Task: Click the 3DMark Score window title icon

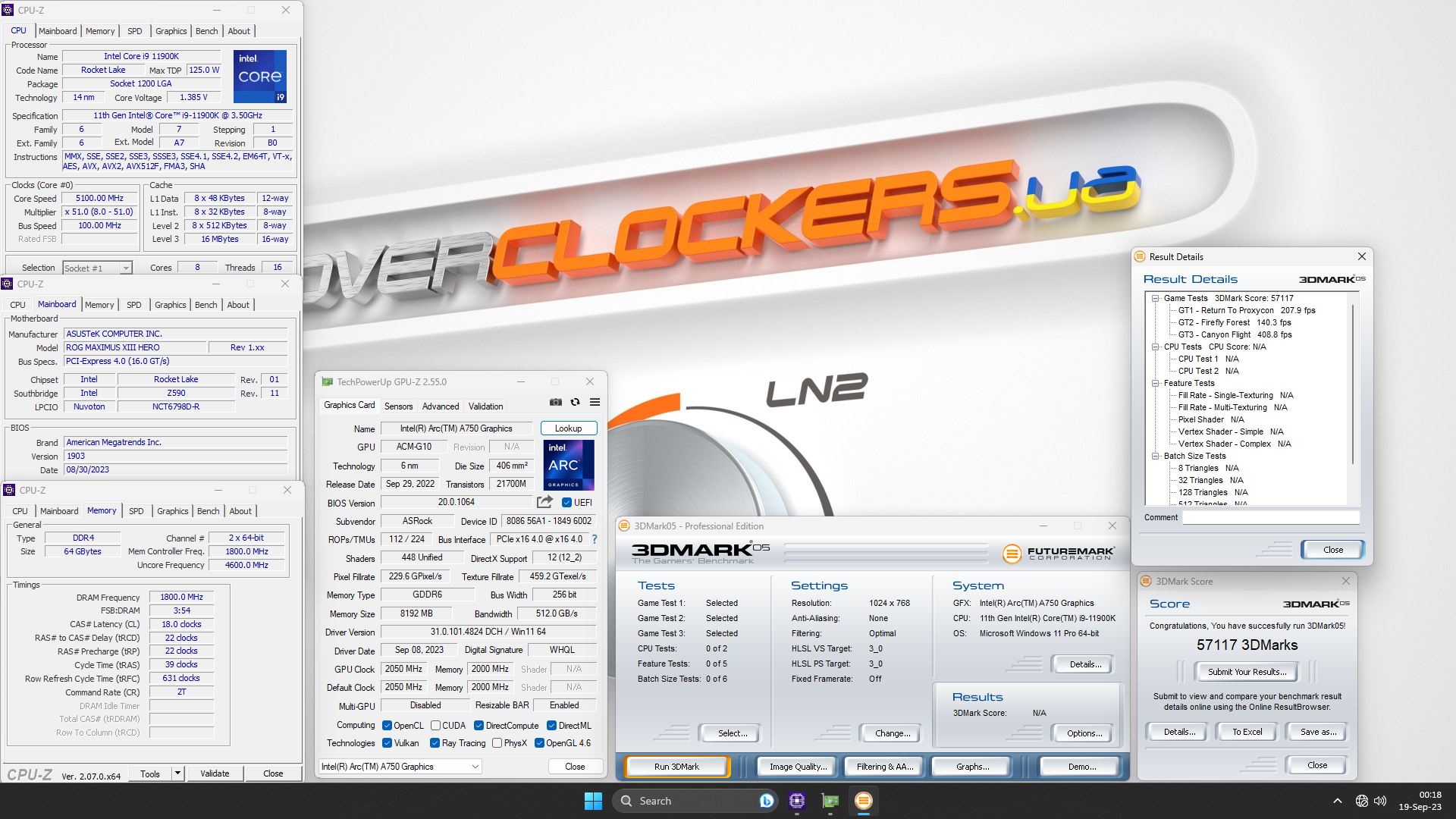Action: pos(1147,581)
